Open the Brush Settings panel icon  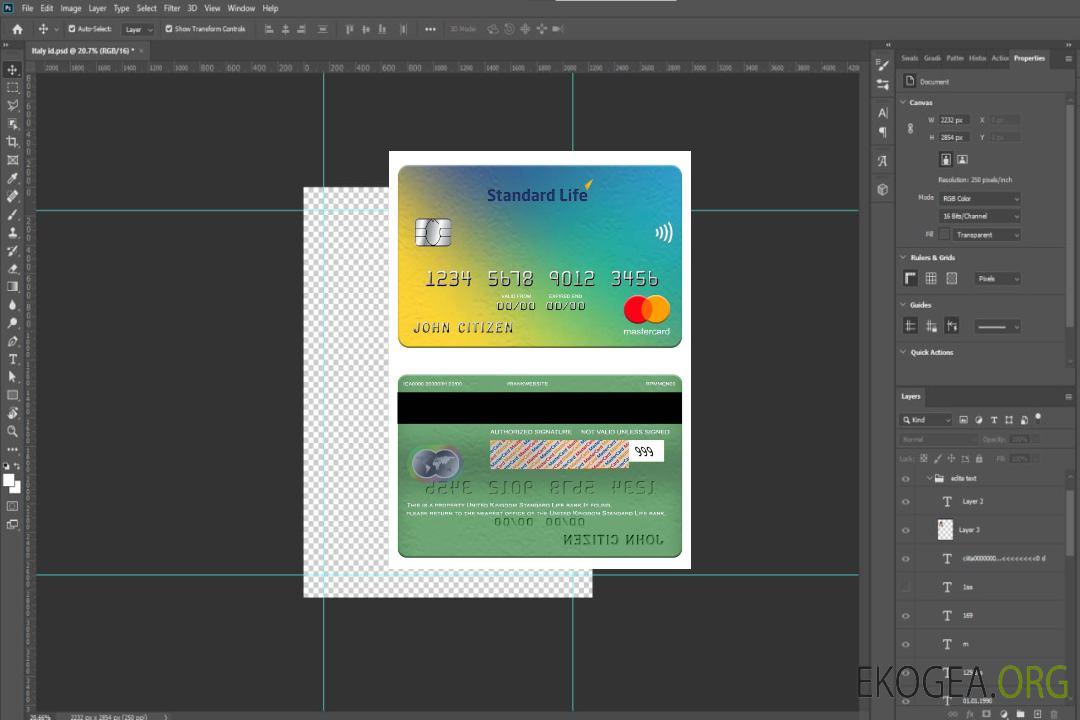tap(883, 65)
